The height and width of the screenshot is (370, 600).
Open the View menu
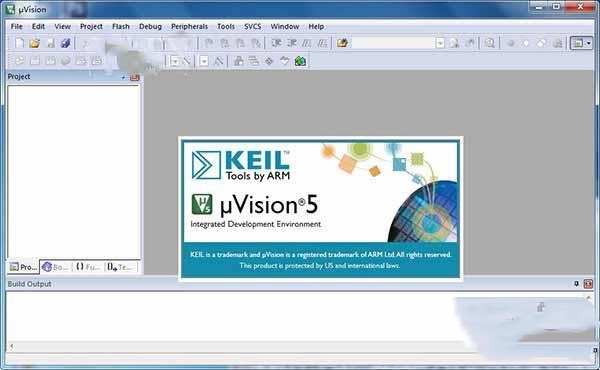point(62,26)
